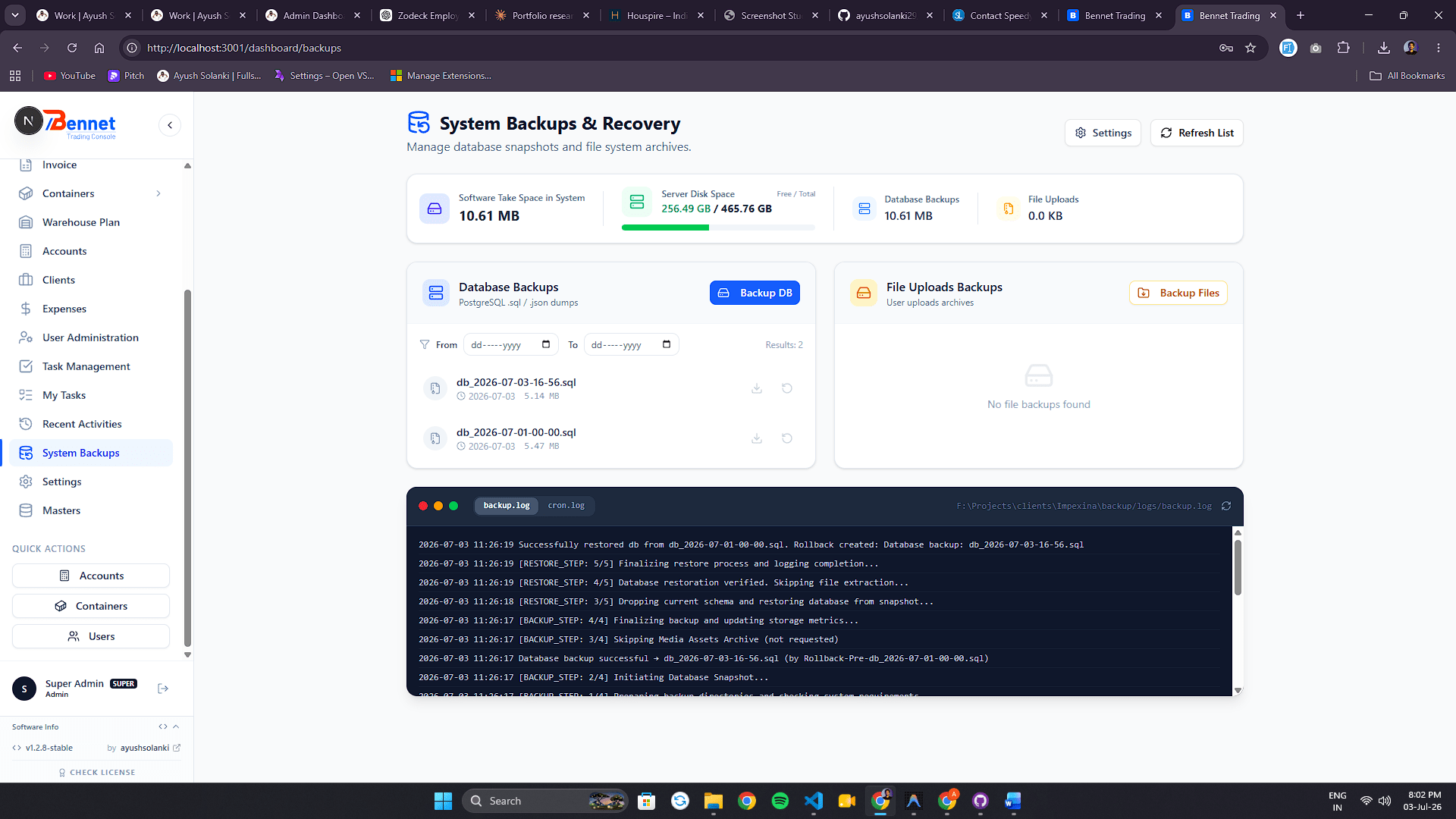This screenshot has height=819, width=1456.
Task: Open My Tasks page
Action: click(x=91, y=395)
